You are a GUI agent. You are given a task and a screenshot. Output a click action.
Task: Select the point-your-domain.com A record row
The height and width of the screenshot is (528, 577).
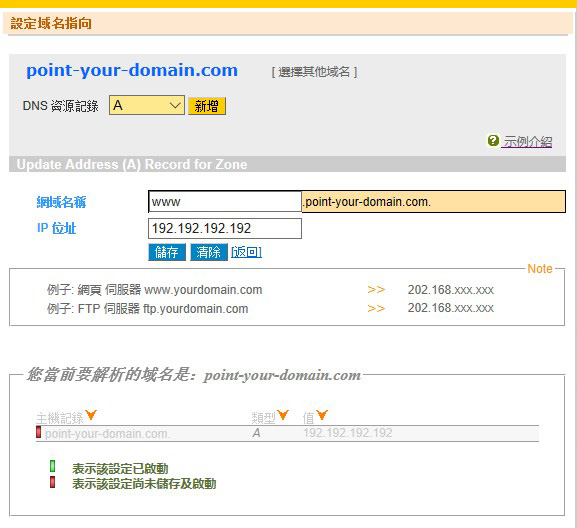(x=287, y=433)
